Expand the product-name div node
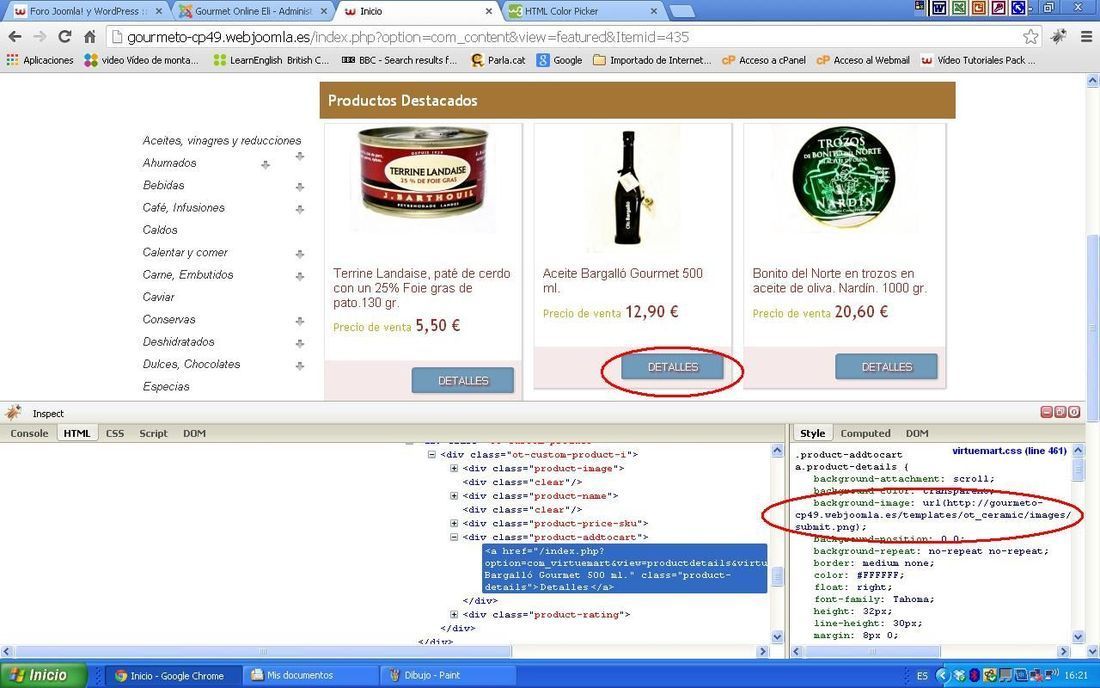Viewport: 1100px width, 688px height. [454, 496]
